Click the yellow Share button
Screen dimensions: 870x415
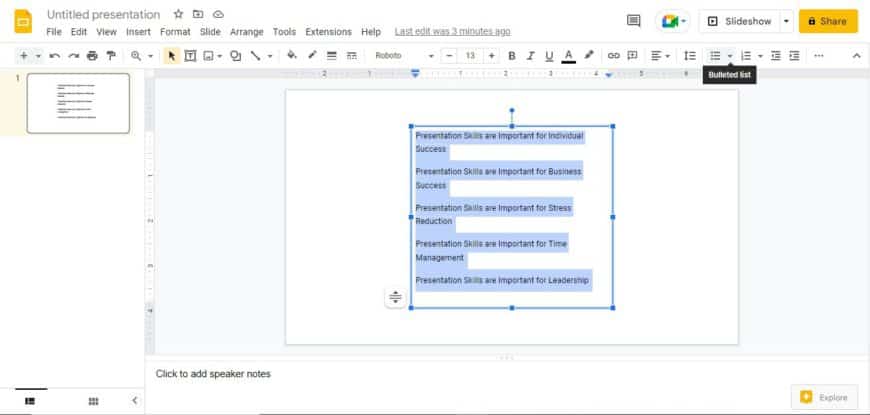(x=828, y=21)
